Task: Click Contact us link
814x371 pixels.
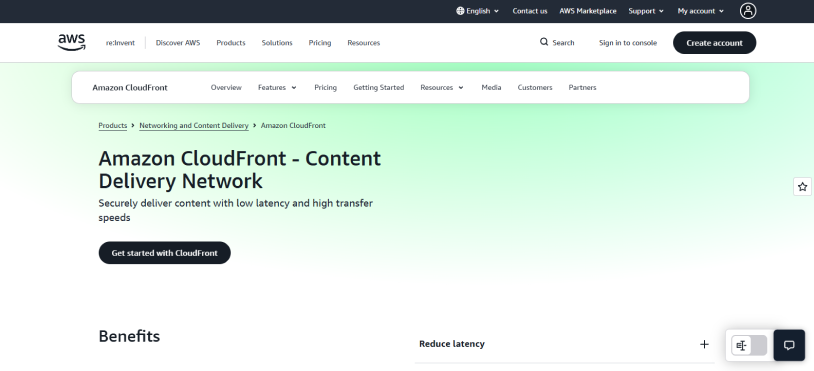Action: 530,11
